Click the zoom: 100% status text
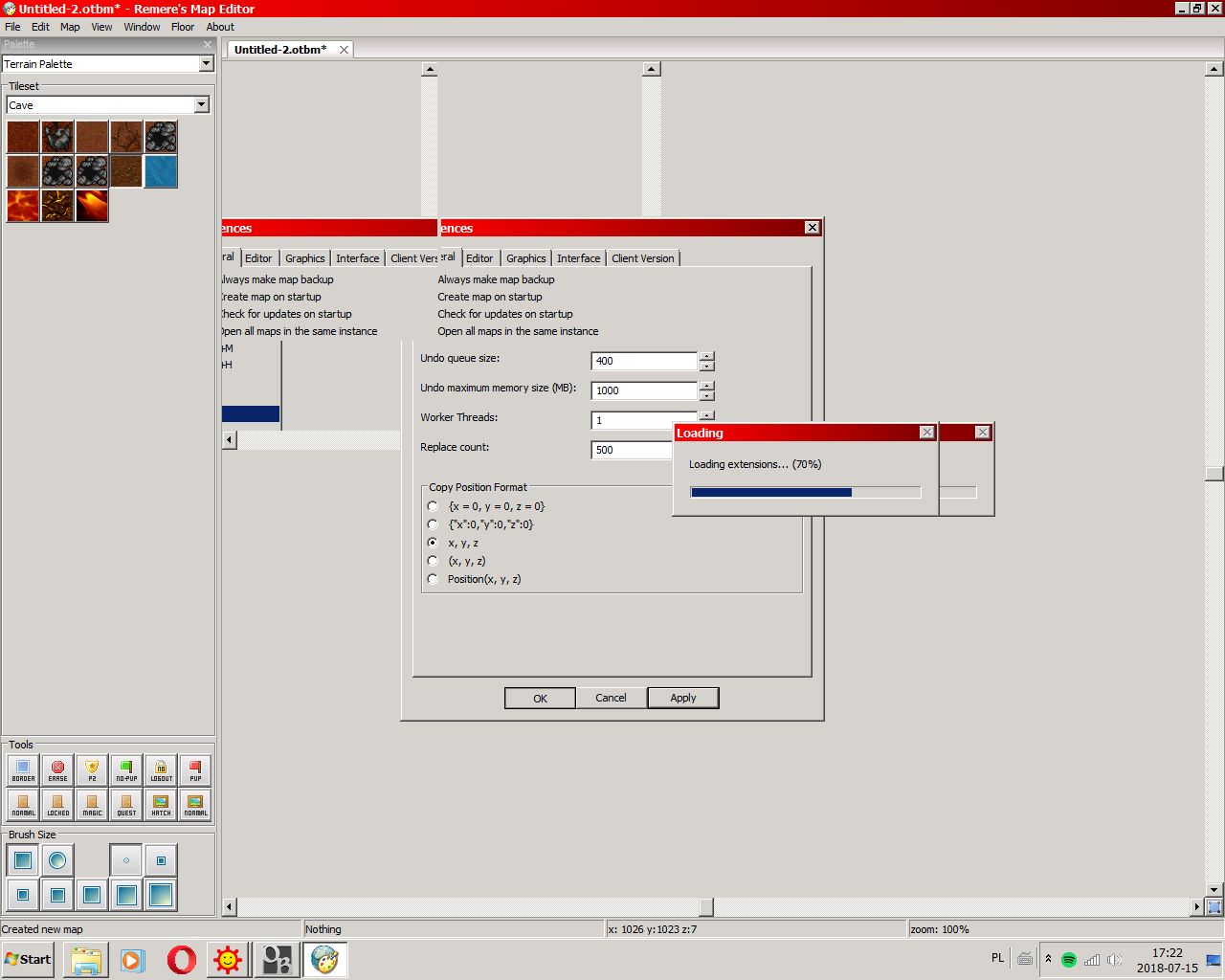Image resolution: width=1225 pixels, height=980 pixels. (940, 929)
